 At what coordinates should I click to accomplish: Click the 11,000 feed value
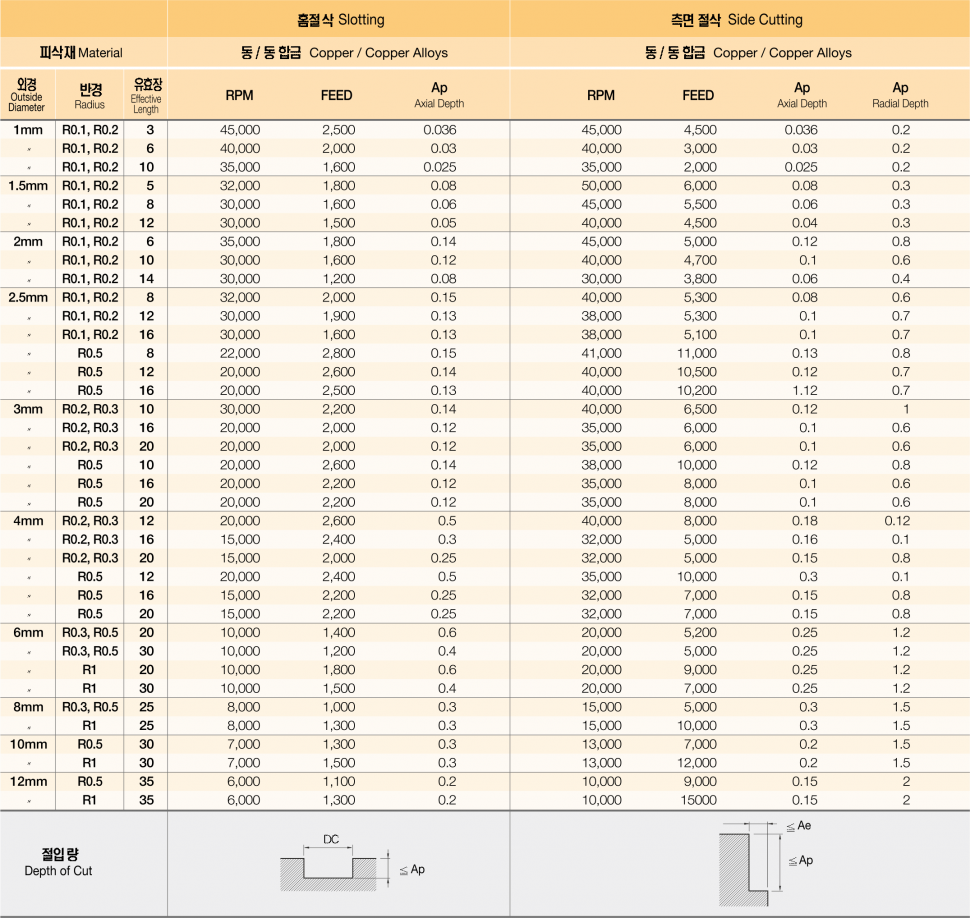point(696,353)
